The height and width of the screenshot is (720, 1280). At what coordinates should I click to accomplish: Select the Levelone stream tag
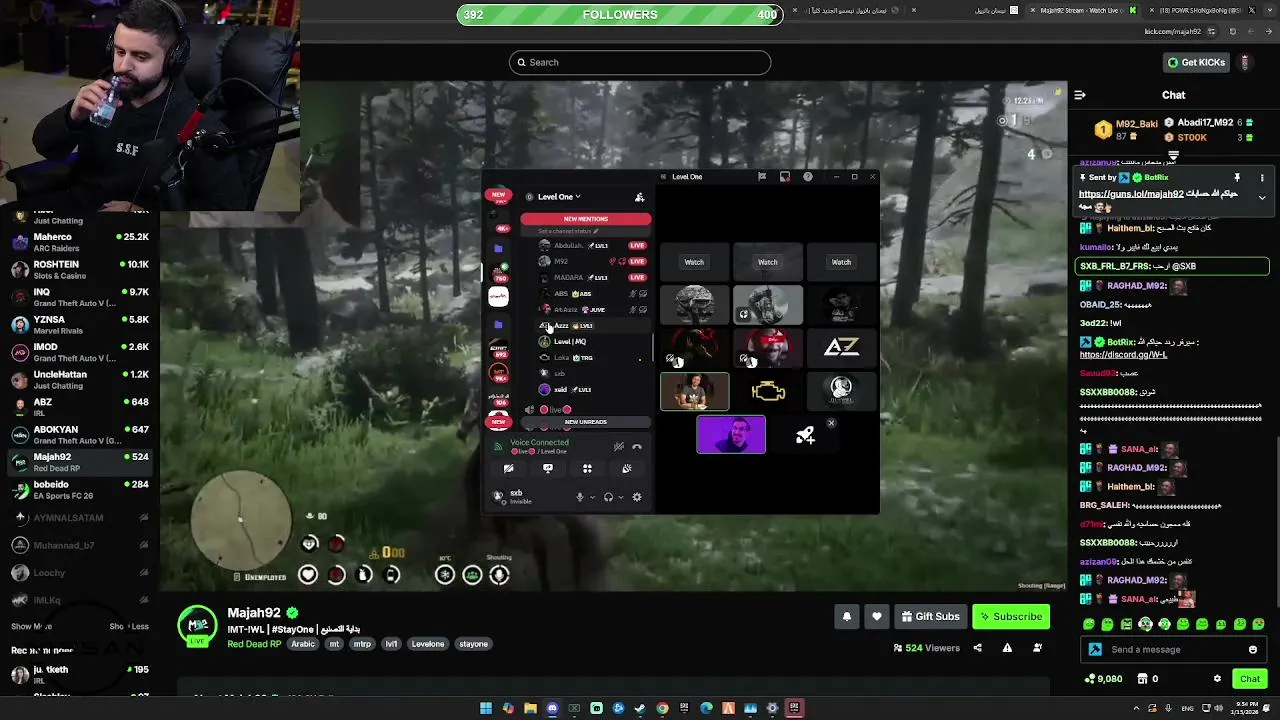click(428, 644)
